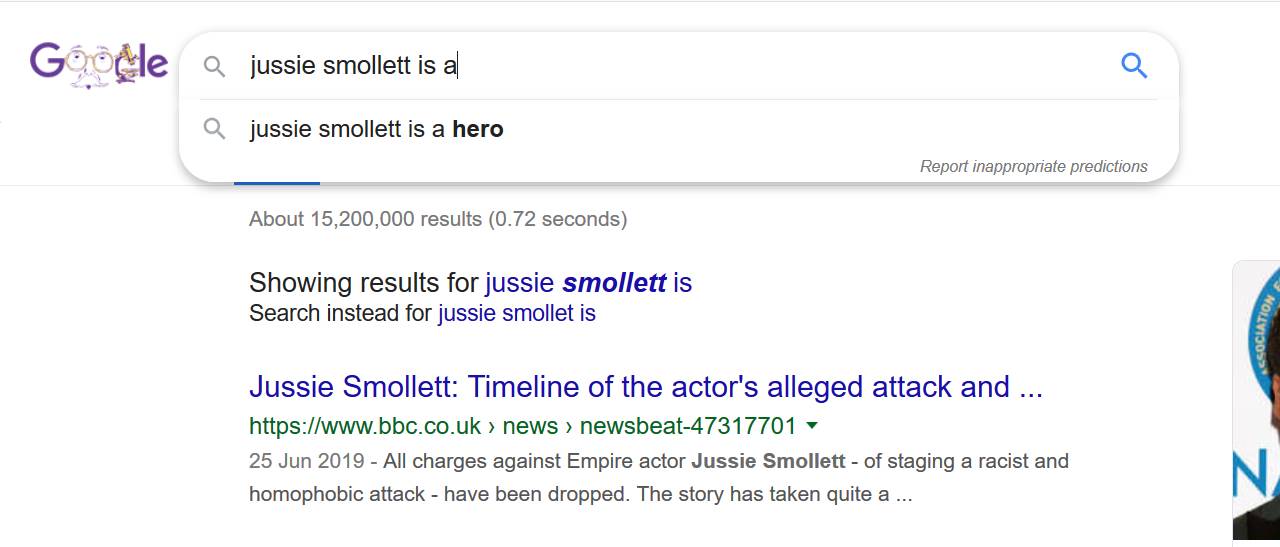
Task: Open corrected 'jussie smollett is' results link
Action: [x=588, y=283]
